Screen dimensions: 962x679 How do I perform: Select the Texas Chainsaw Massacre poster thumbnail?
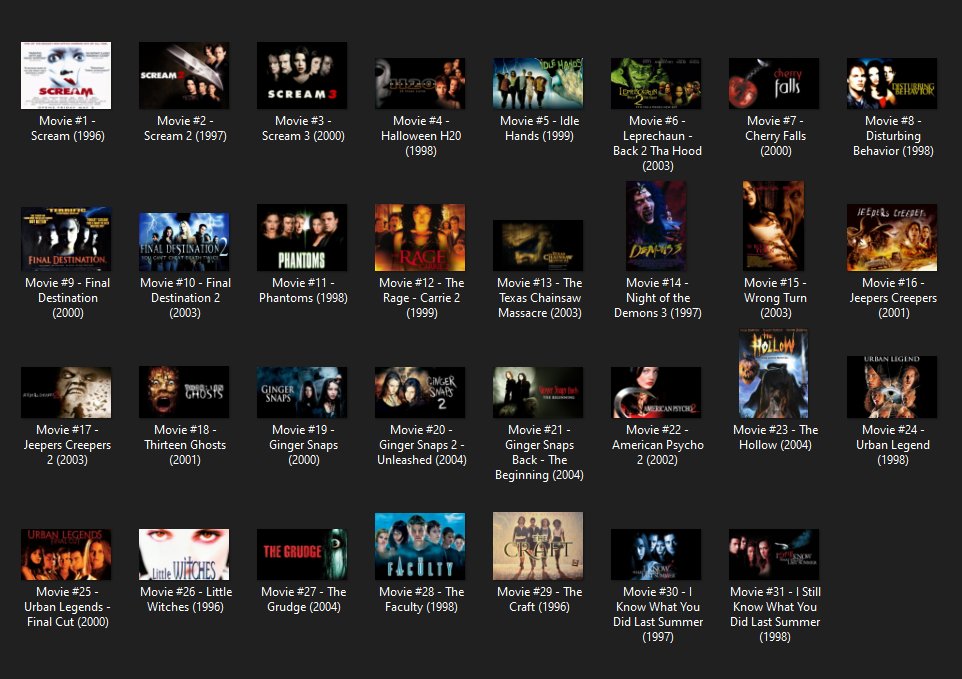click(538, 245)
